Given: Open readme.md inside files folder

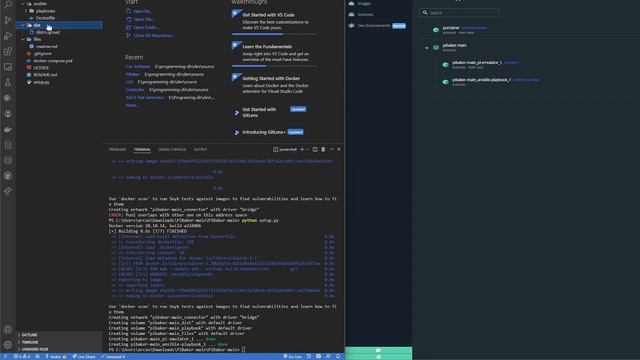Looking at the screenshot, I should 46,47.
